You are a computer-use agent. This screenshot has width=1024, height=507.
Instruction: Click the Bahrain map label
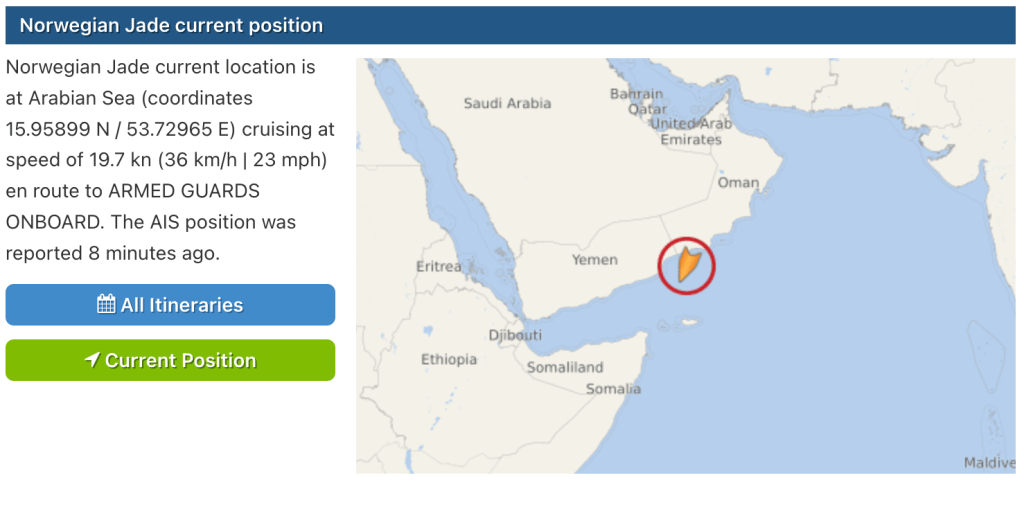[x=636, y=94]
